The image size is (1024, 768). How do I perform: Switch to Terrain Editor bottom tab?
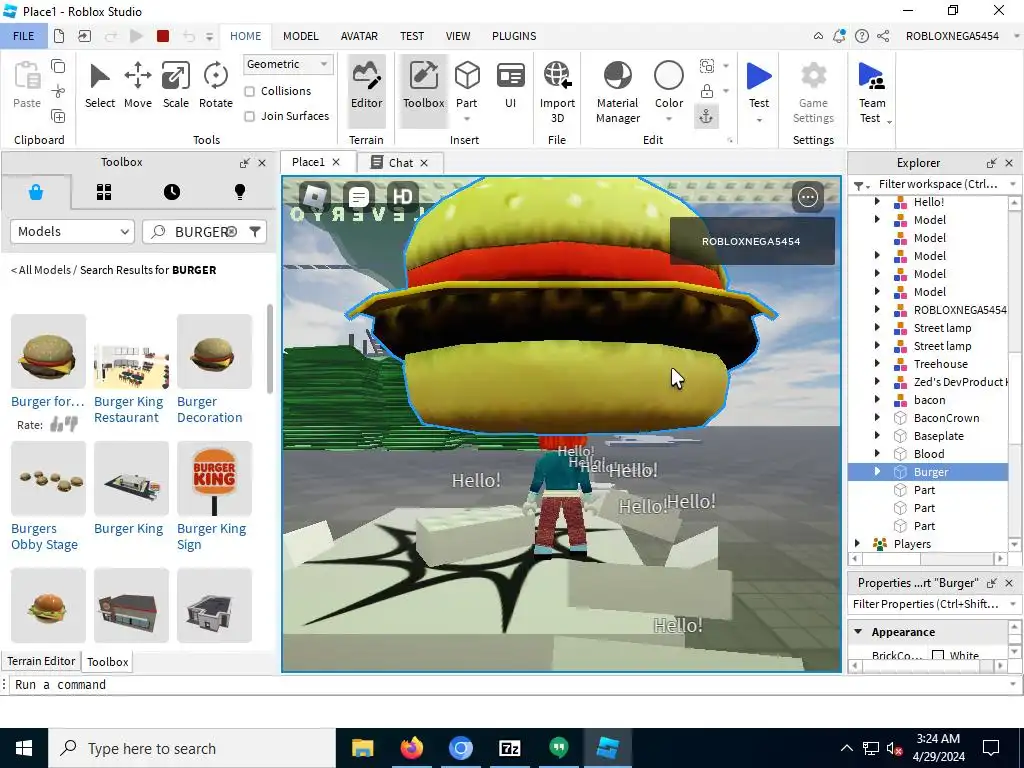point(41,661)
